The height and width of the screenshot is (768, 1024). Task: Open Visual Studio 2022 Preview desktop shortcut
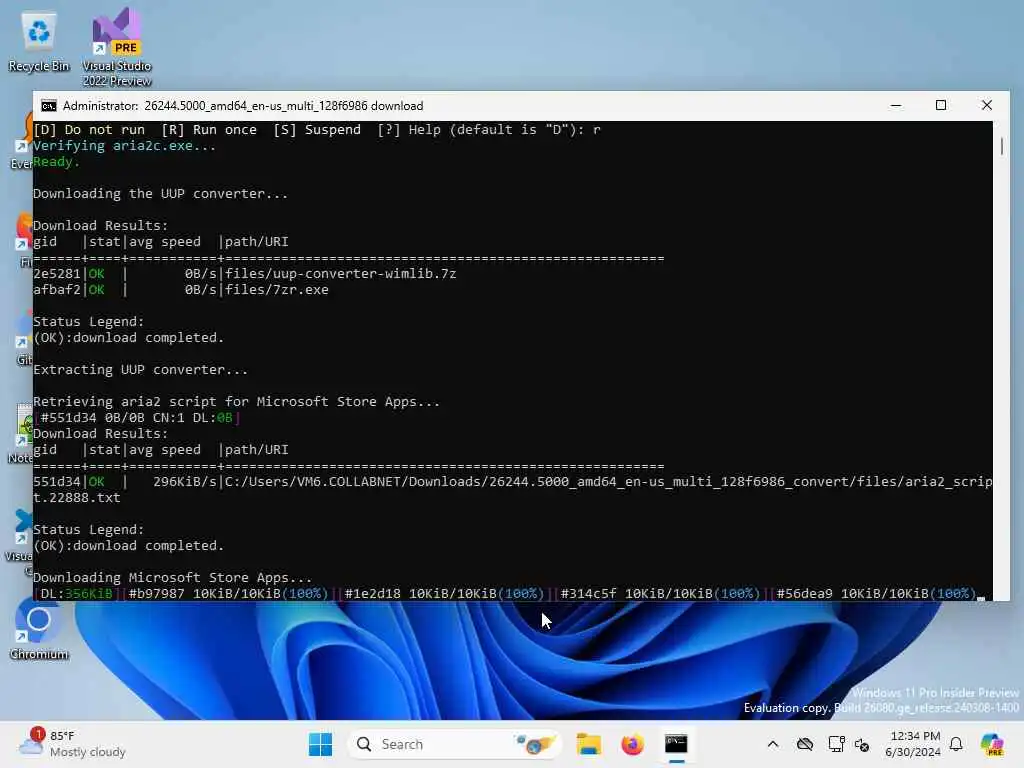click(117, 47)
